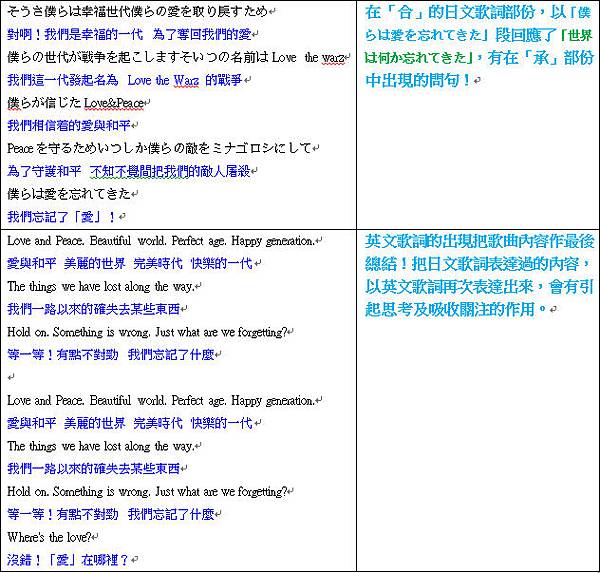The height and width of the screenshot is (573, 600).
Task: Click the first '愛與和平 美麗的世界 完美時代' translation
Action: tap(130, 263)
